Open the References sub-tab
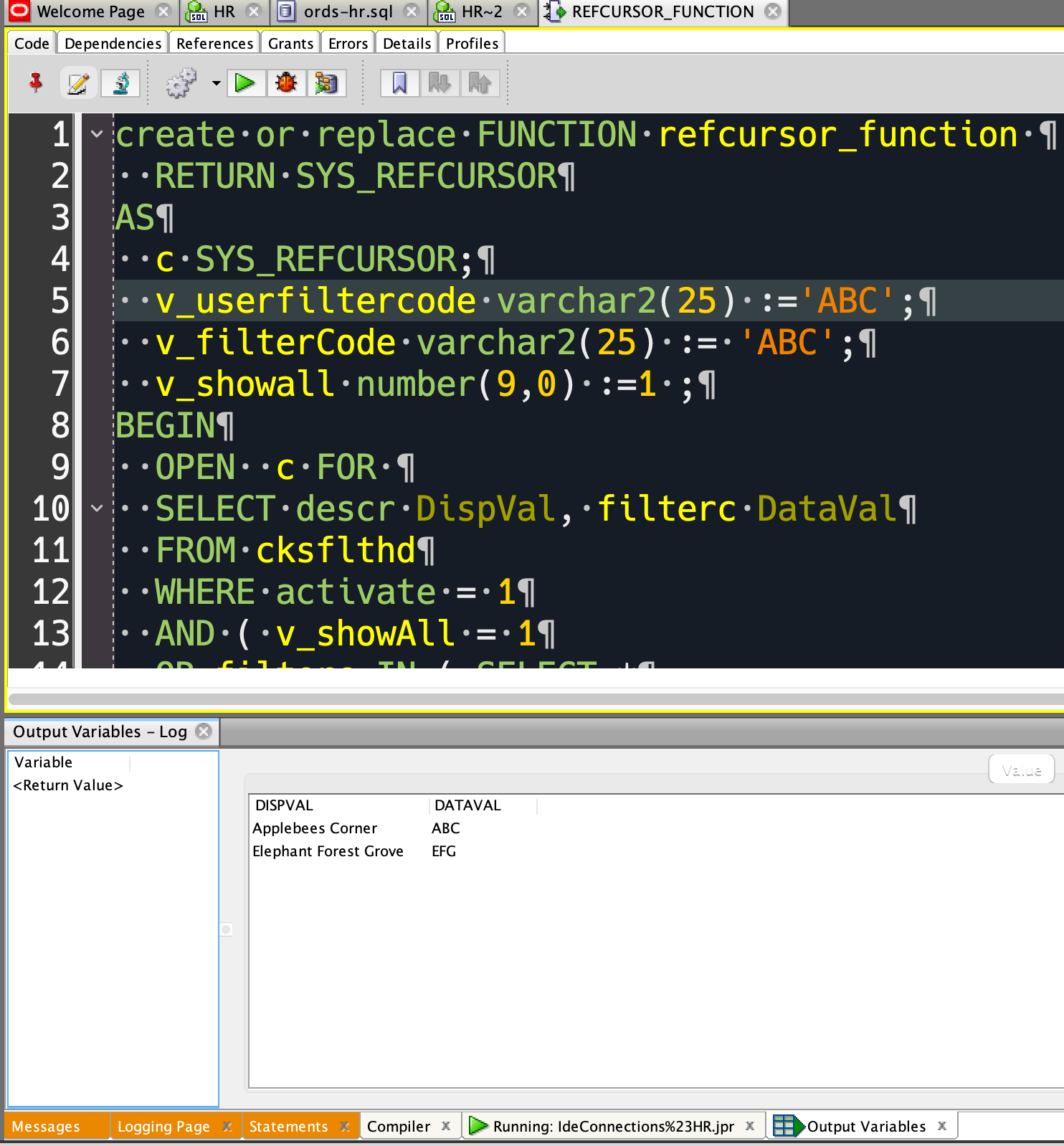 (214, 43)
